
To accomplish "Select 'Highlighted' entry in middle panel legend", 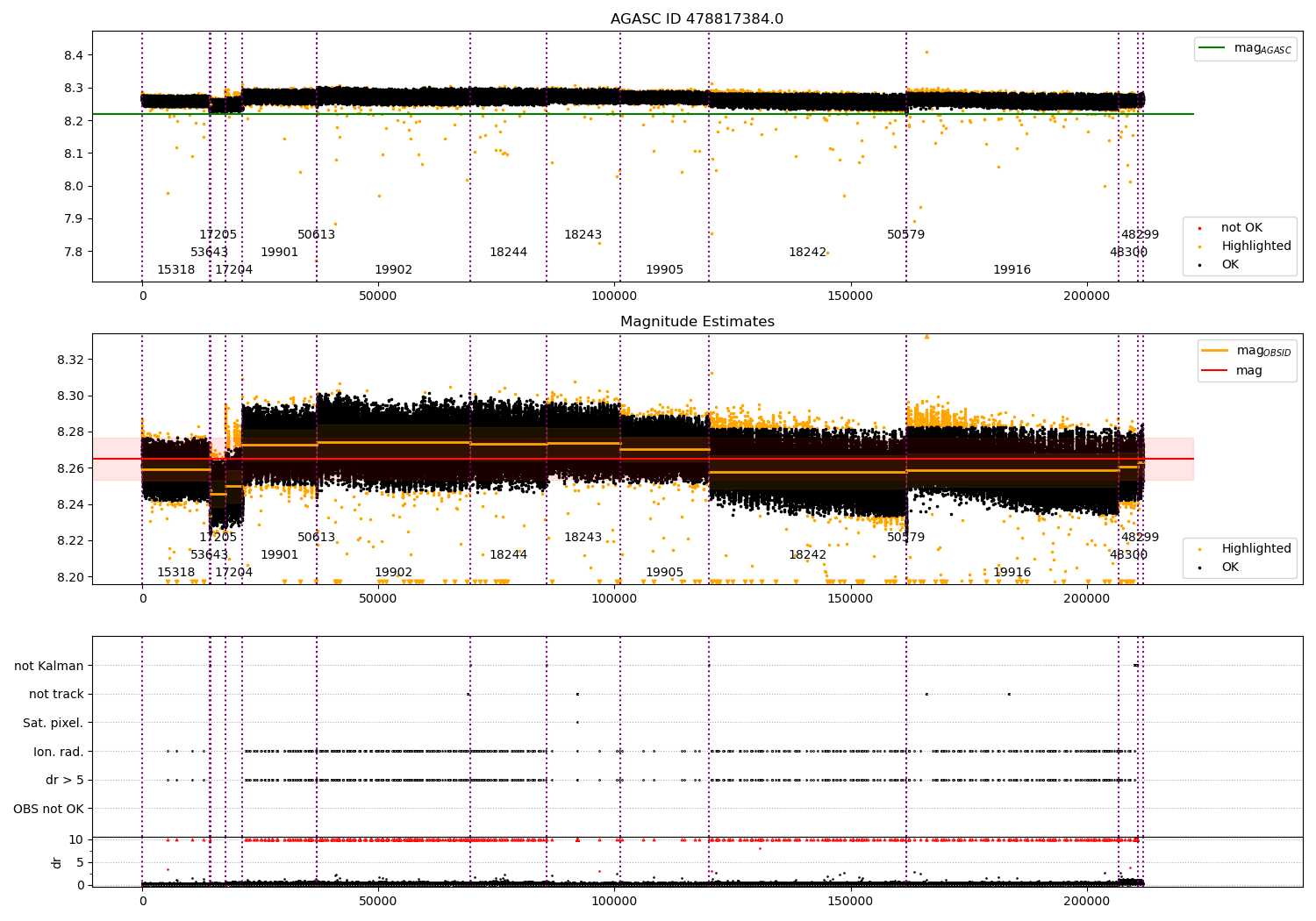I will point(1255,549).
